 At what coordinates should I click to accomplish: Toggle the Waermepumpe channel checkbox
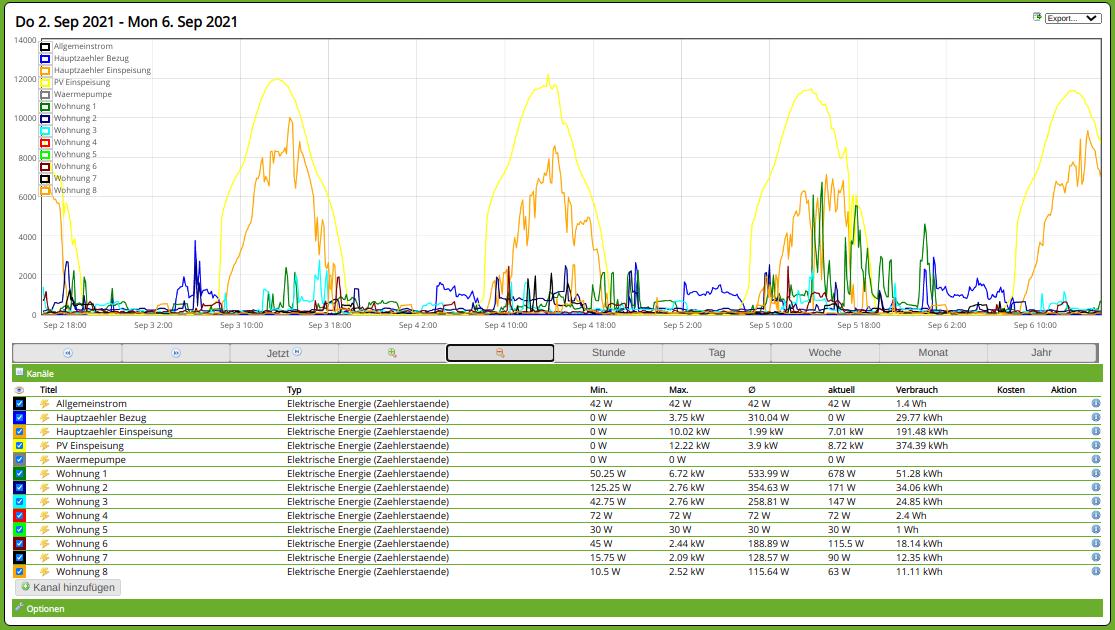pyautogui.click(x=19, y=459)
